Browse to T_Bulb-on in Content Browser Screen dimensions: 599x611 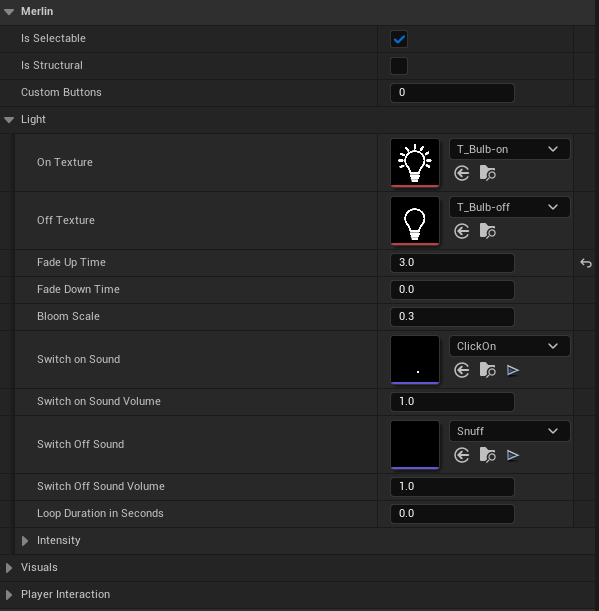pos(488,173)
